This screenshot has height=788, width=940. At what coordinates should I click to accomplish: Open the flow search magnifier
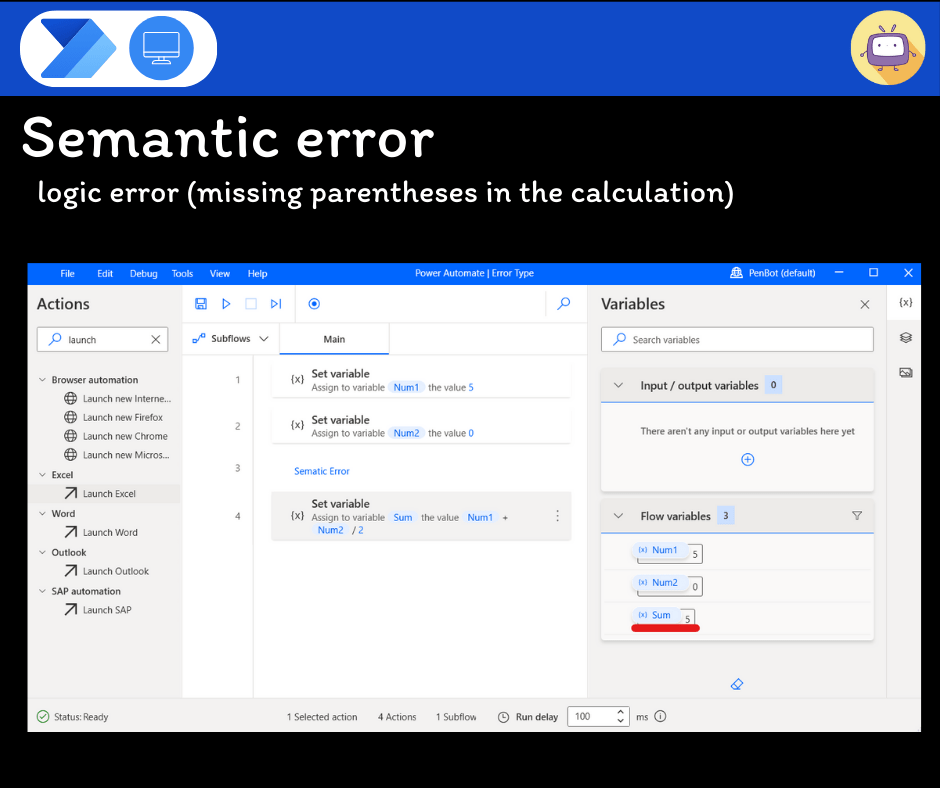(x=564, y=304)
